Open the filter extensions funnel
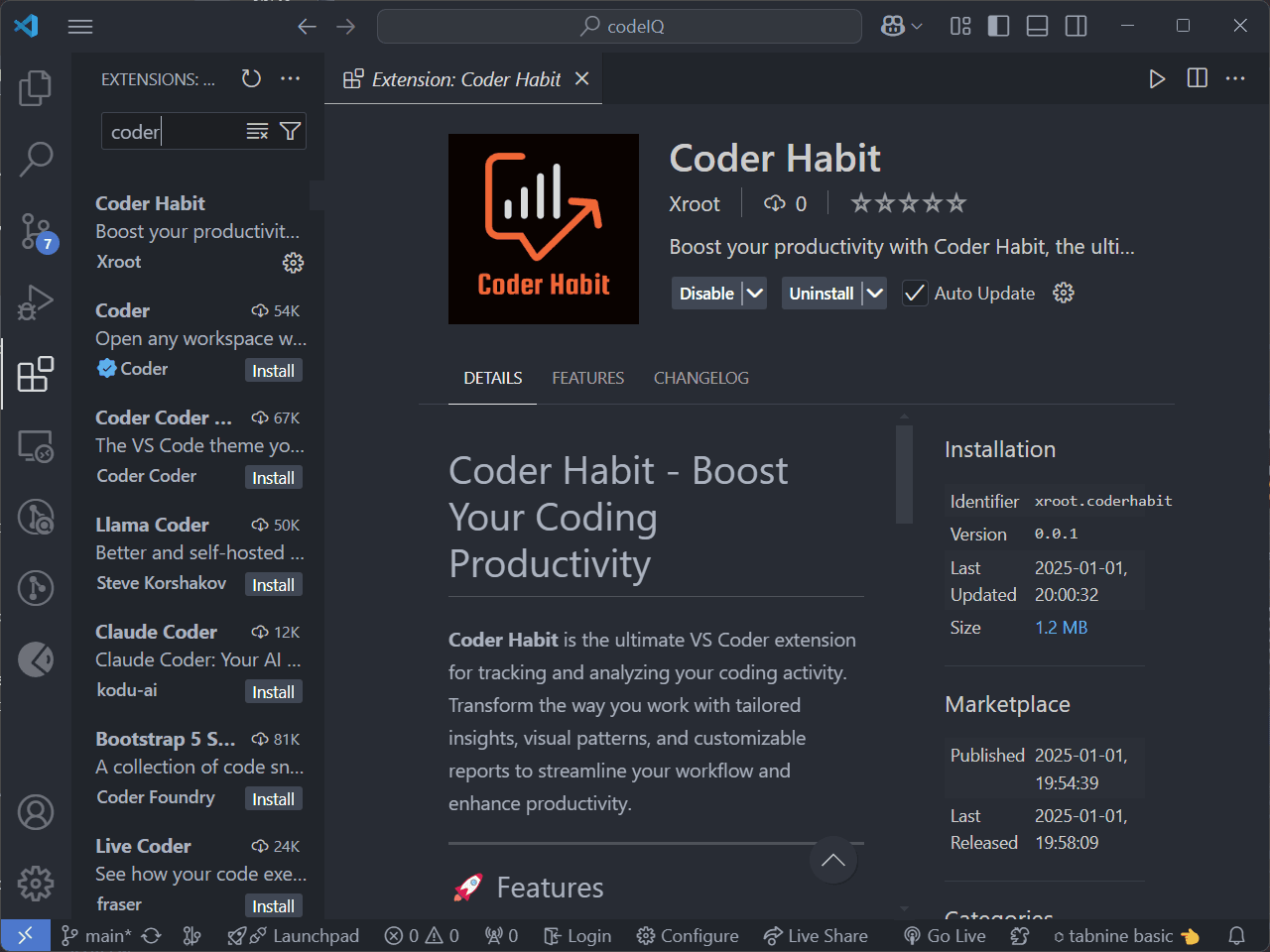 point(290,132)
